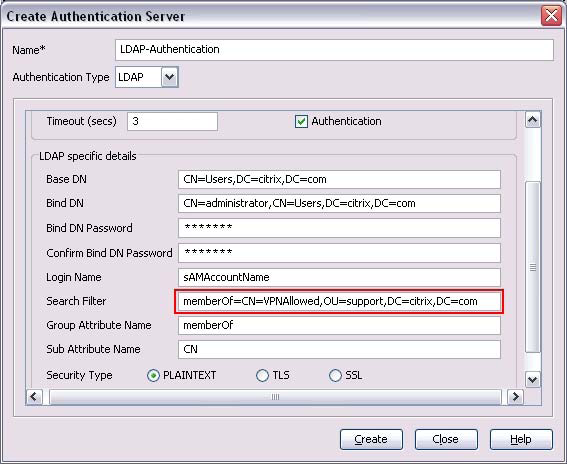Click the Name text field

[x=334, y=50]
